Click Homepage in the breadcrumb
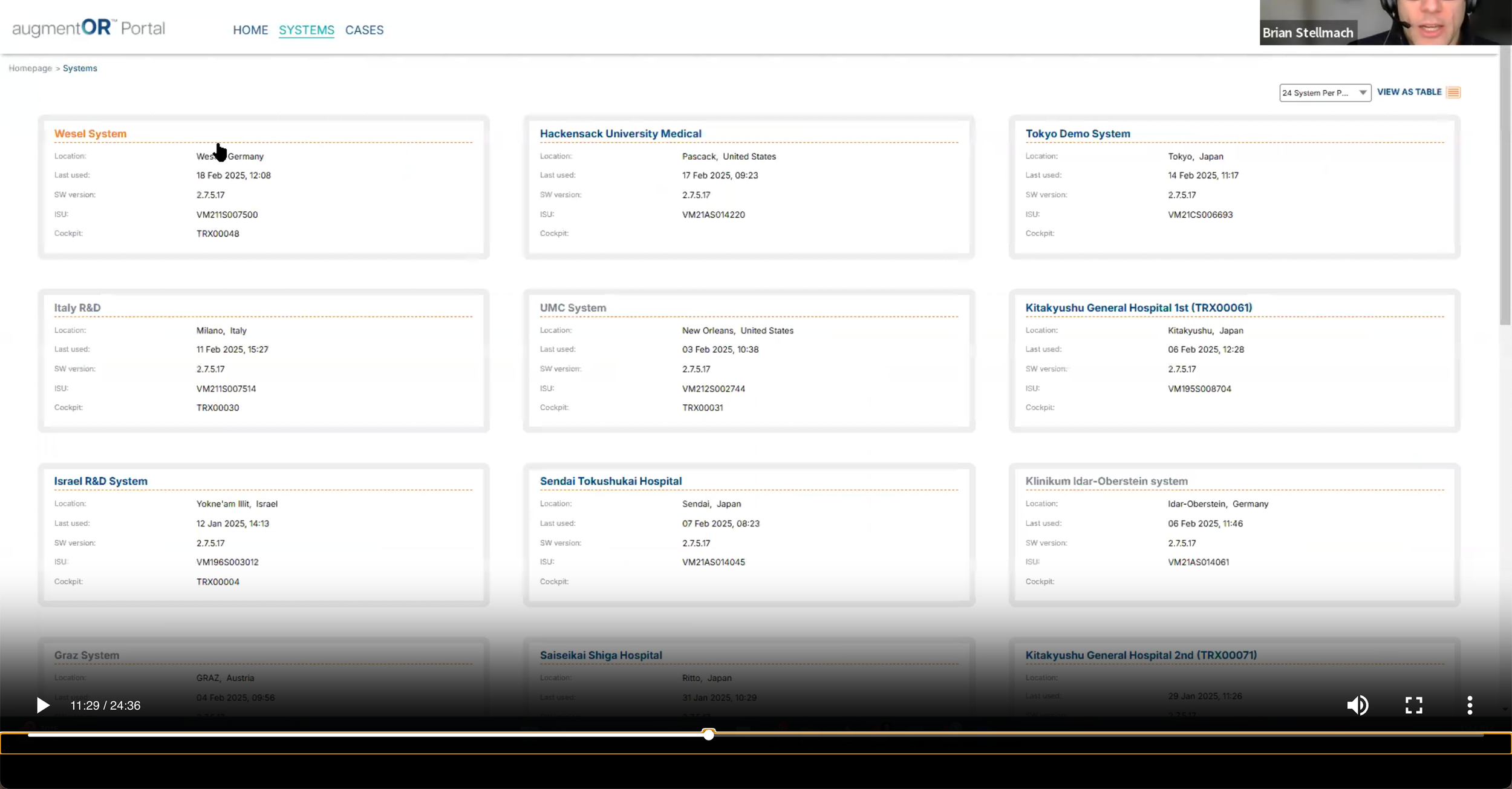 click(30, 68)
